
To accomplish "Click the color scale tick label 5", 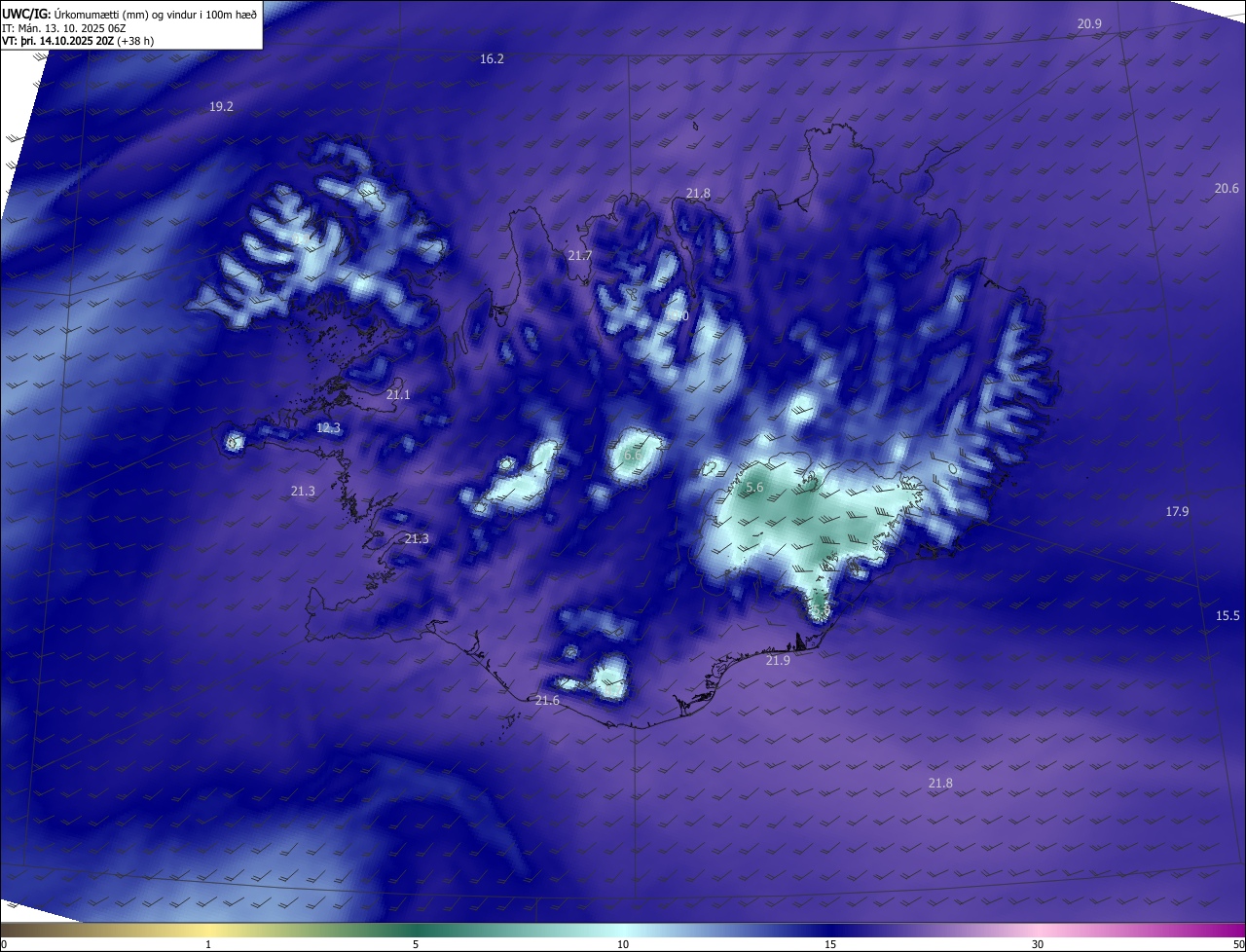I will tap(416, 944).
